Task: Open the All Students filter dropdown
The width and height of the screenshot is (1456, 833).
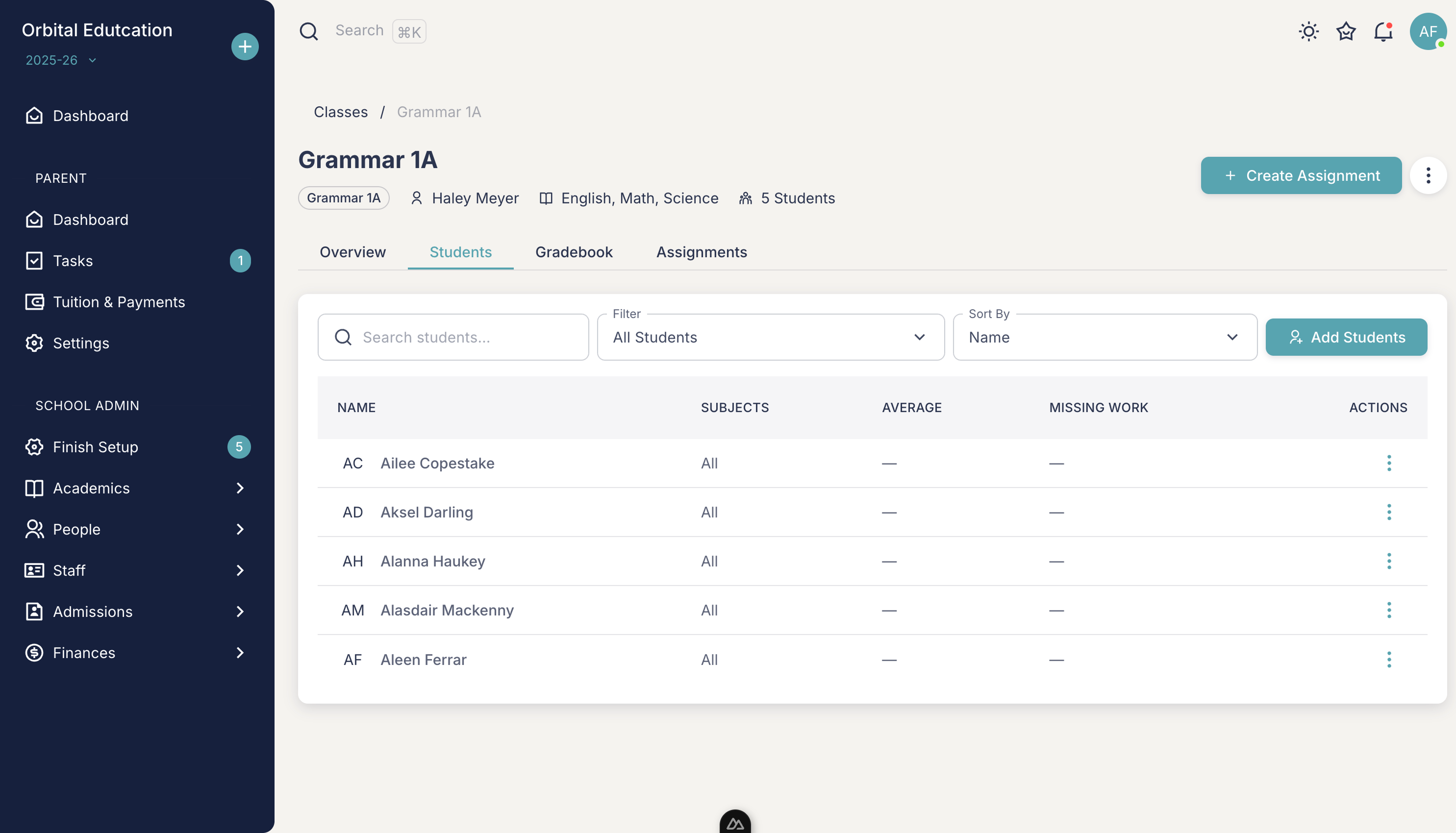Action: pos(770,337)
